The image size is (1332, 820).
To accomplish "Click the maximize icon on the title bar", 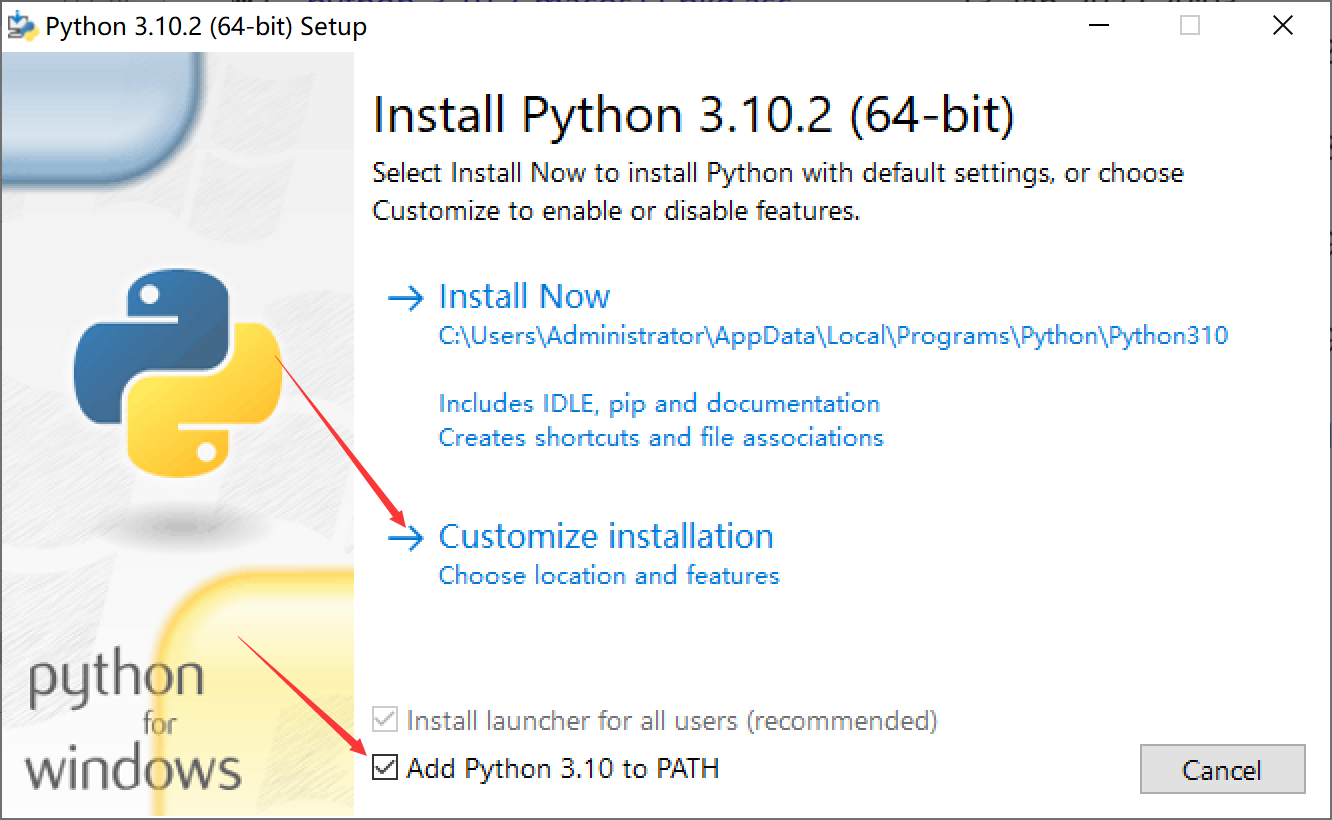I will [x=1190, y=25].
